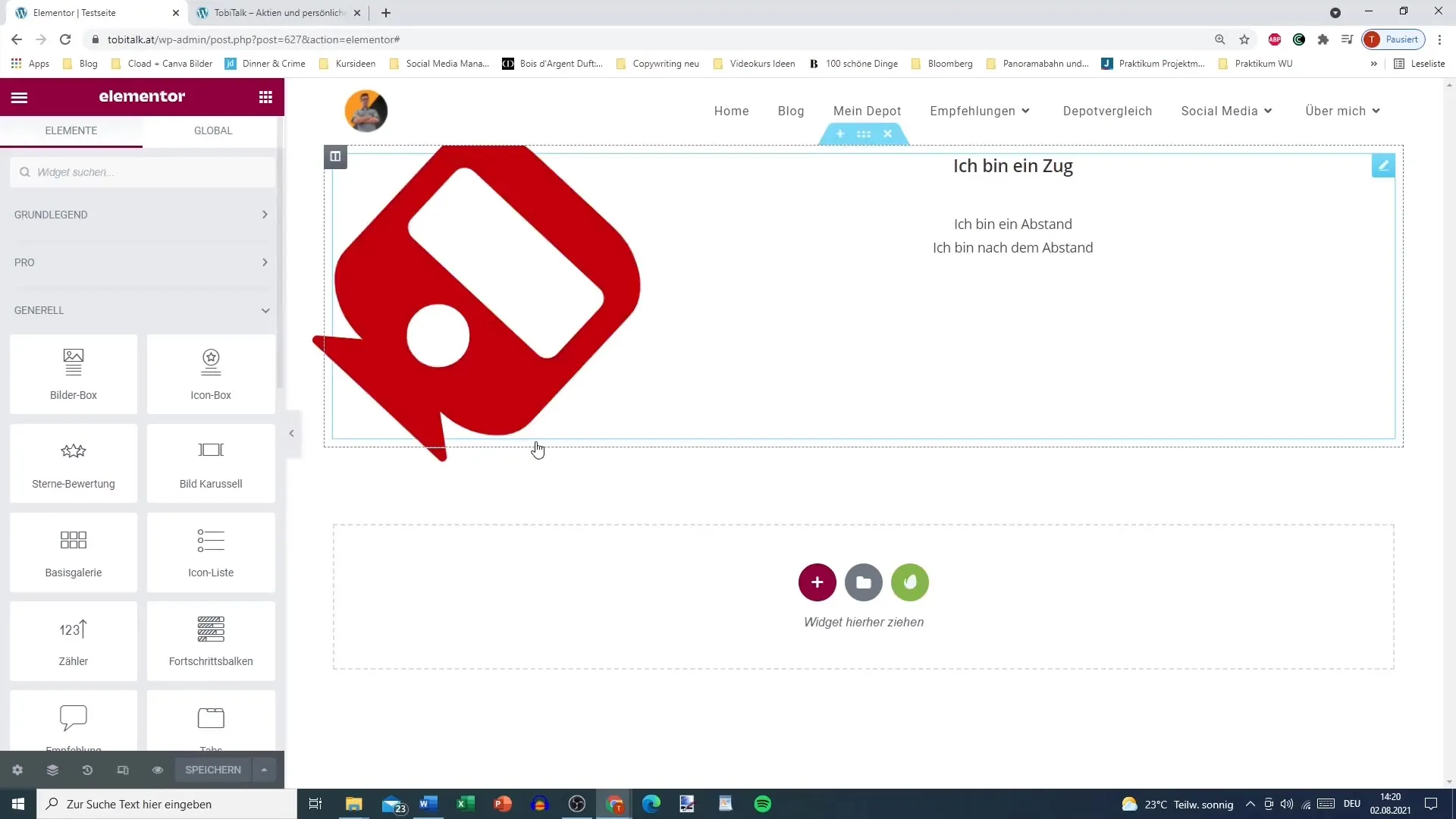Open save options arrow next to SPEICHERN
The height and width of the screenshot is (819, 1456).
coord(264,770)
